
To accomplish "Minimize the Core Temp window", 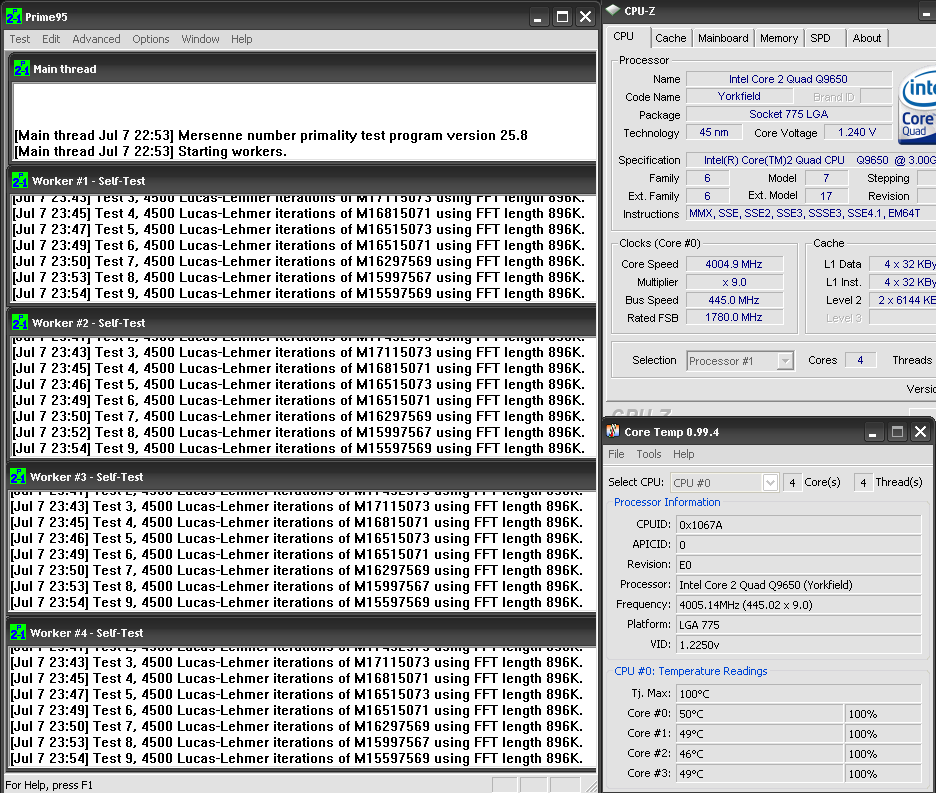I will pos(872,432).
